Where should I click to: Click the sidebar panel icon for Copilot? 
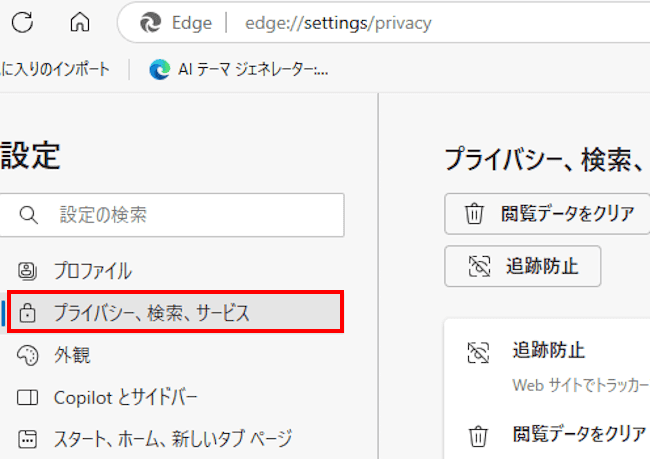point(27,398)
